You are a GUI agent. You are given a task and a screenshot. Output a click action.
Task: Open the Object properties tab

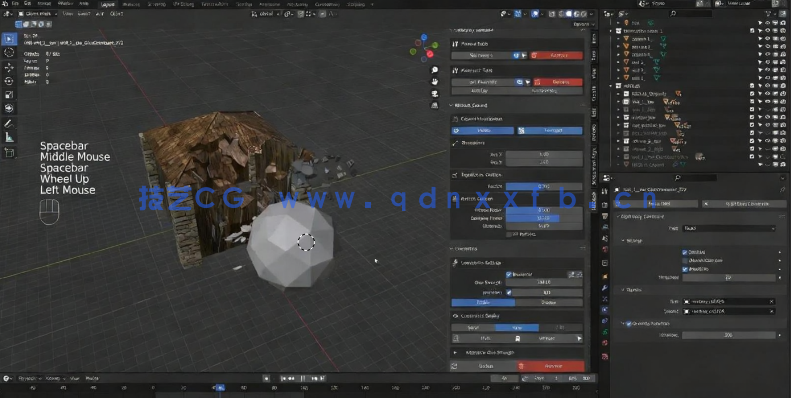click(604, 276)
